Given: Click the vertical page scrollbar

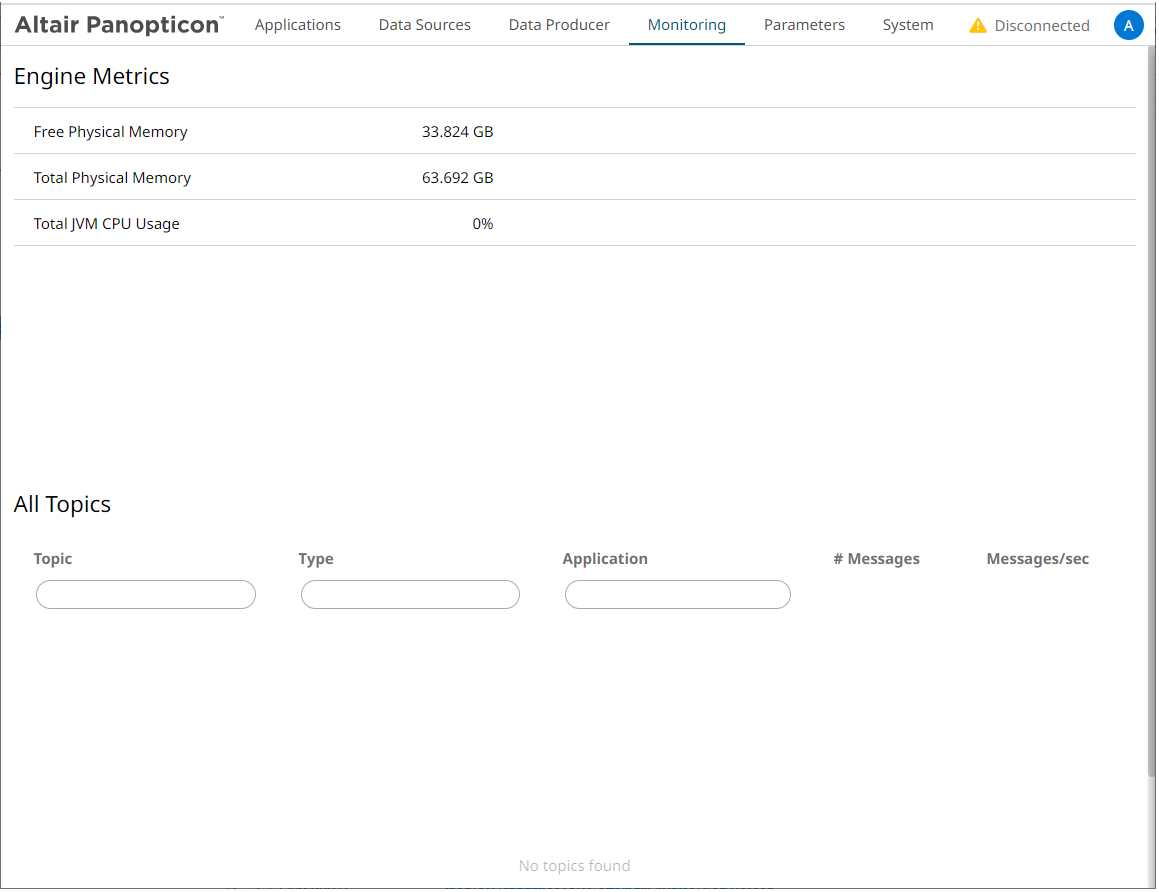Looking at the screenshot, I should click(x=1150, y=400).
